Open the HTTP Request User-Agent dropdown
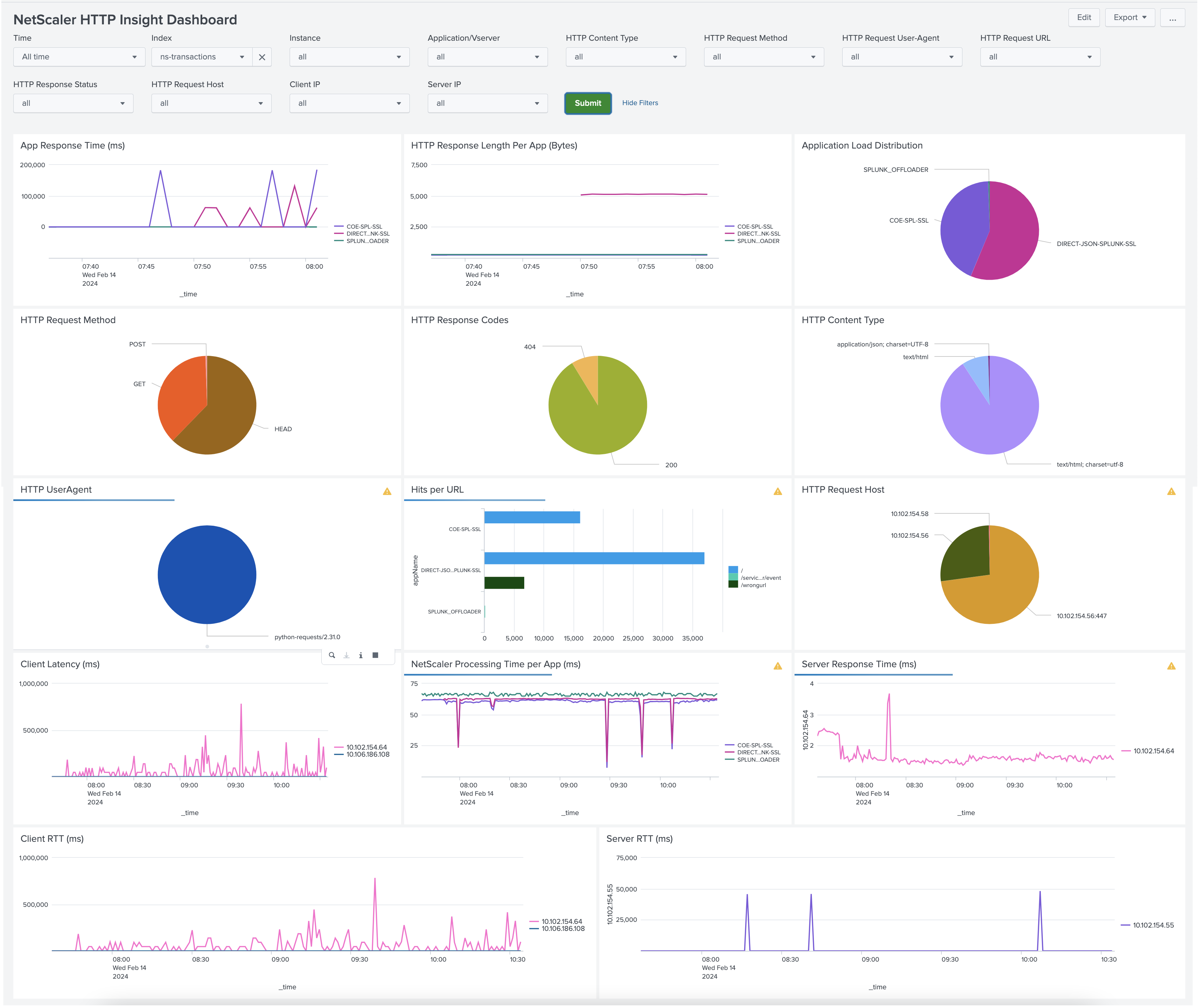Image resolution: width=1200 pixels, height=1008 pixels. coord(902,57)
